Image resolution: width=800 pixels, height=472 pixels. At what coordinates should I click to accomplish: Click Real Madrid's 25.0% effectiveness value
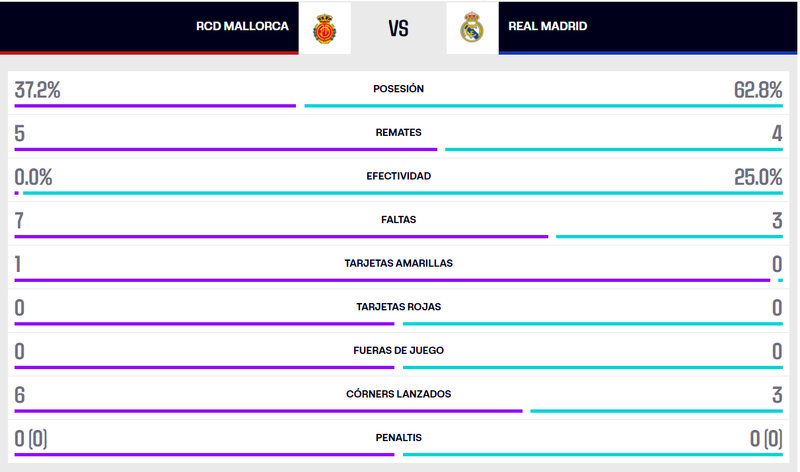tap(757, 177)
